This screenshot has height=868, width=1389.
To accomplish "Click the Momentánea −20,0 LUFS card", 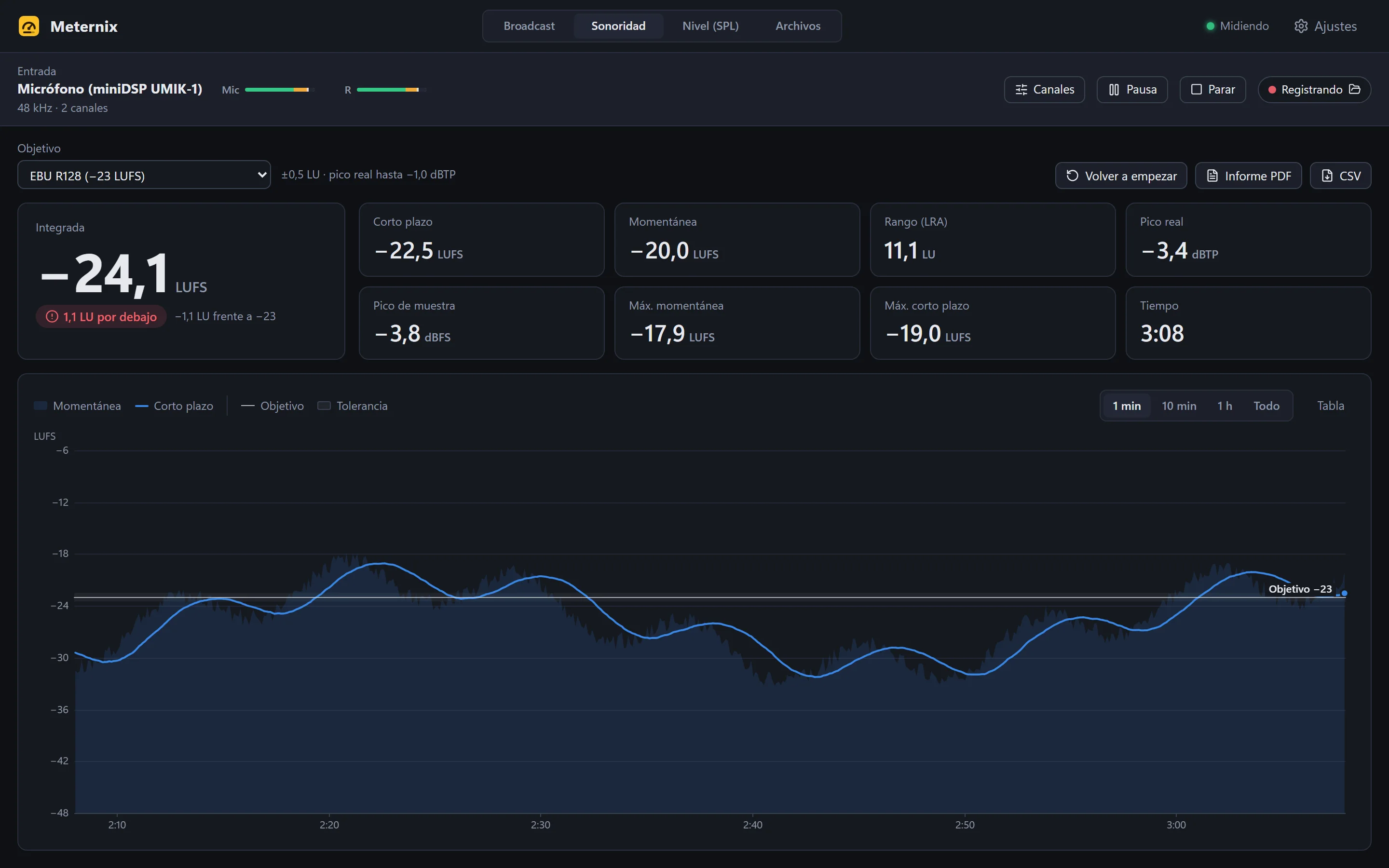I will 737,239.
